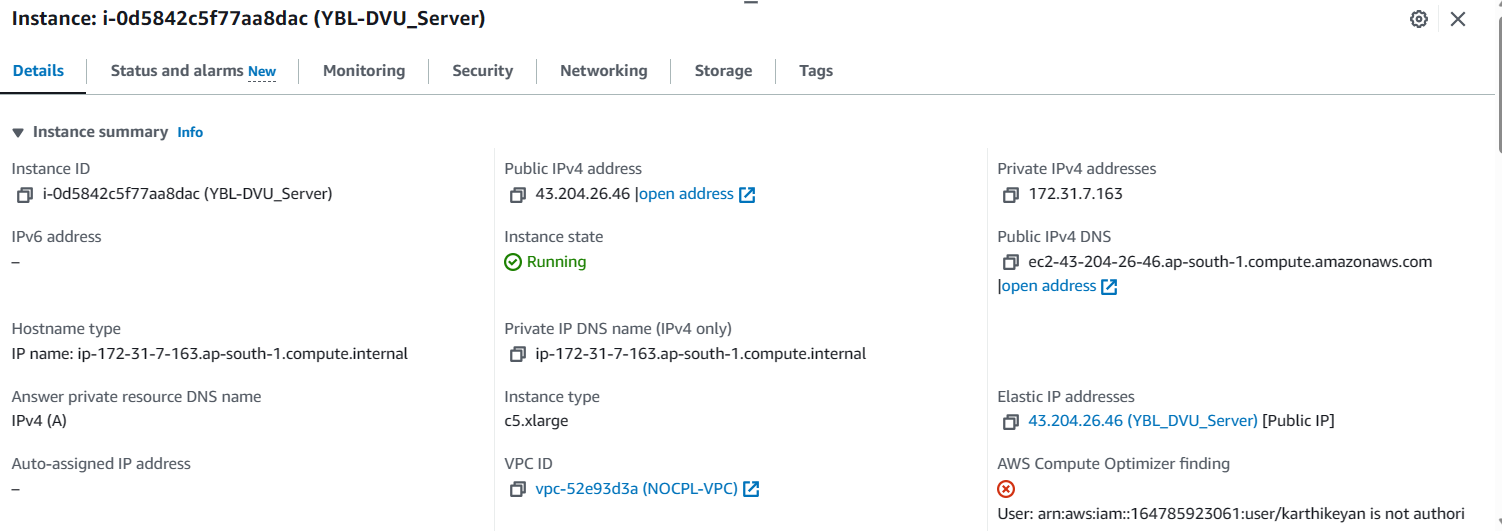Viewport: 1502px width, 531px height.
Task: Open the Networking tab
Action: [x=603, y=71]
